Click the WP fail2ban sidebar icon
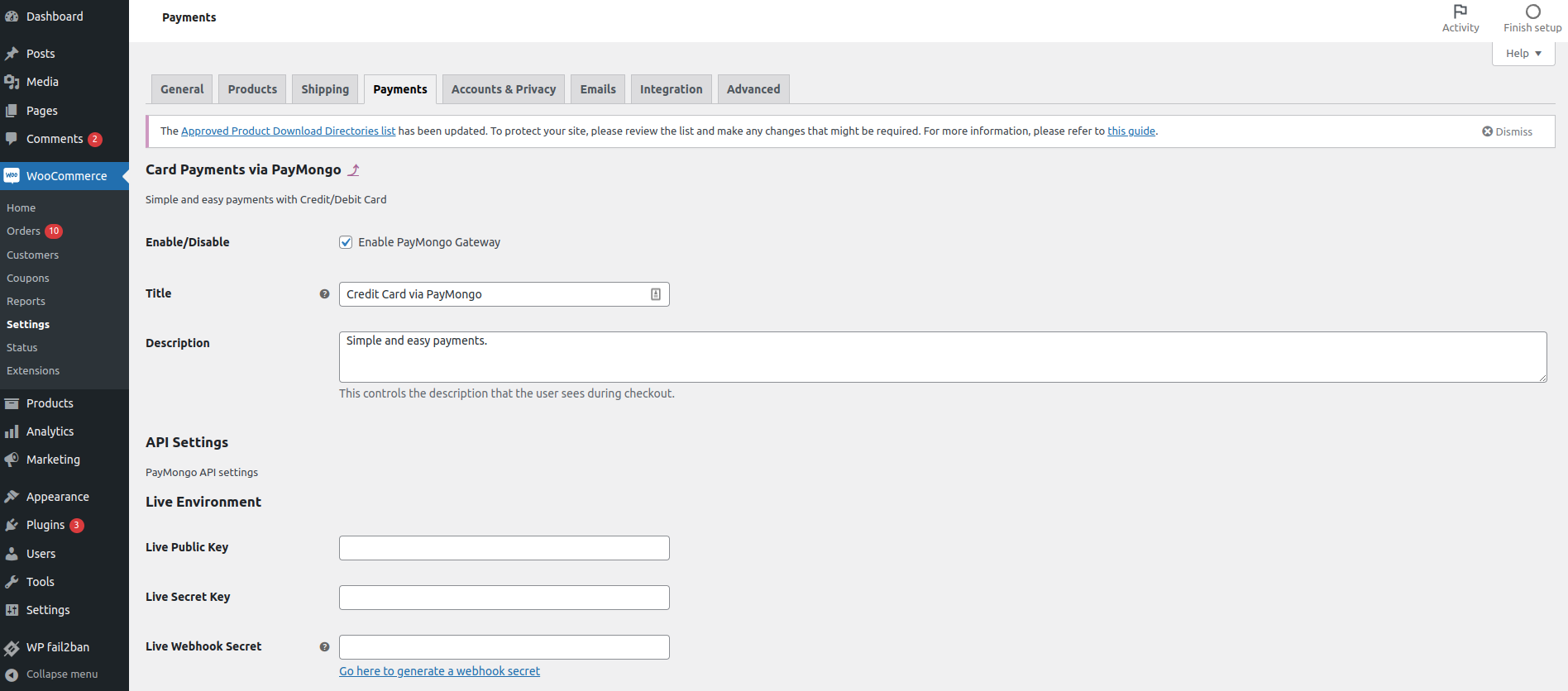Viewport: 1568px width, 691px height. (12, 648)
